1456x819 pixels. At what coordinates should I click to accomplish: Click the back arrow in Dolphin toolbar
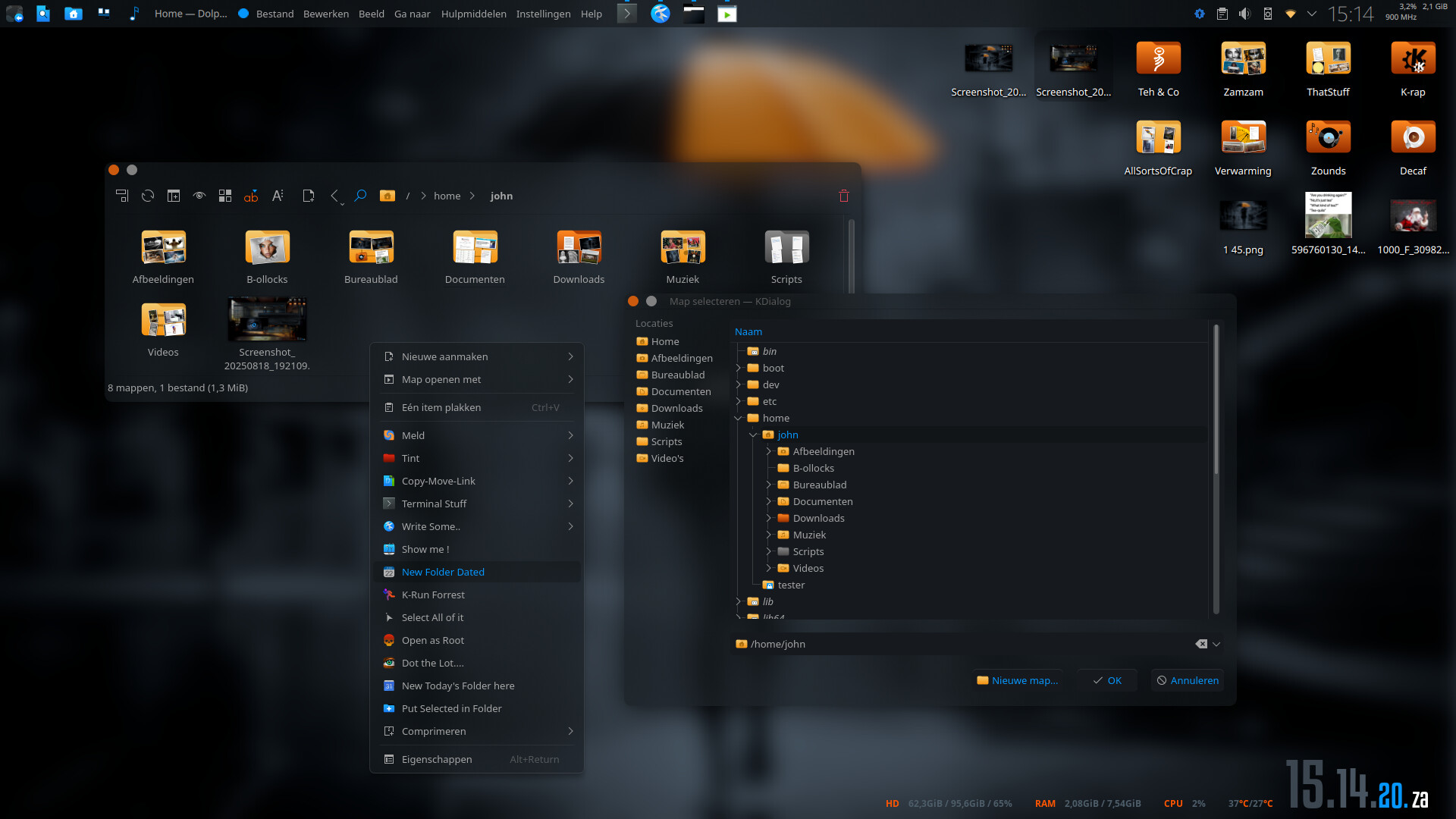[334, 196]
